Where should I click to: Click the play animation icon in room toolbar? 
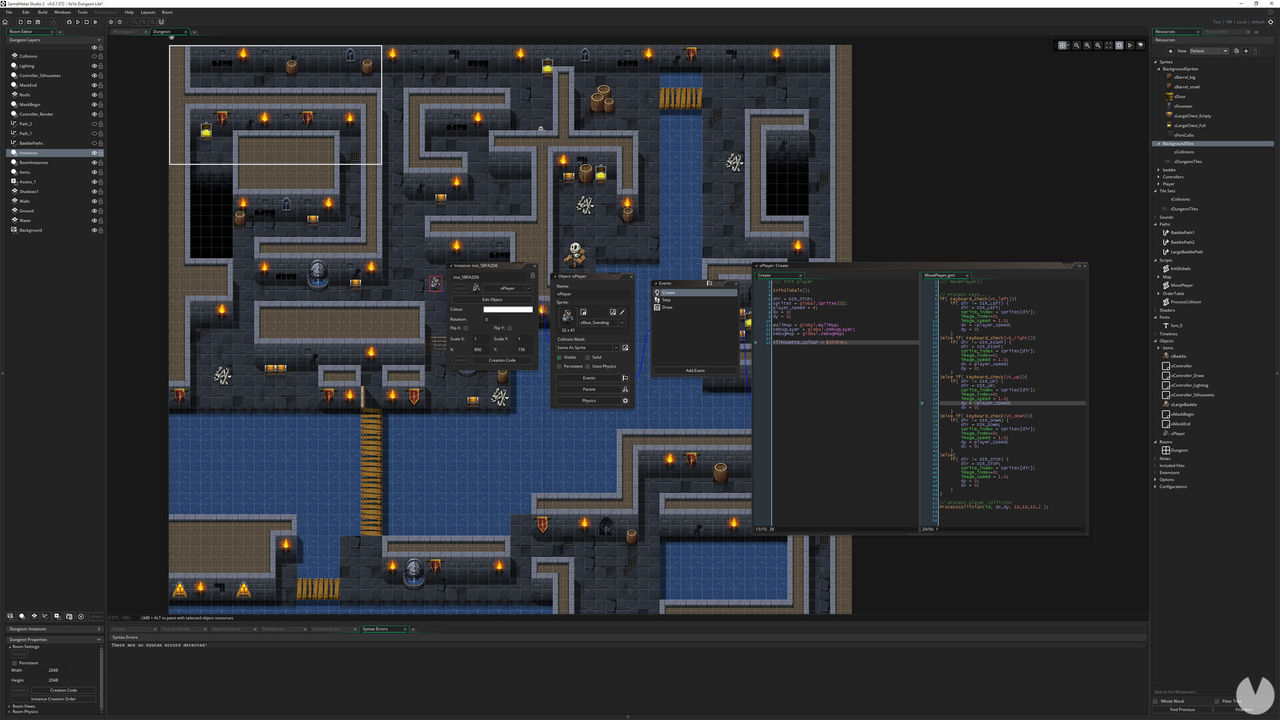click(x=1130, y=45)
